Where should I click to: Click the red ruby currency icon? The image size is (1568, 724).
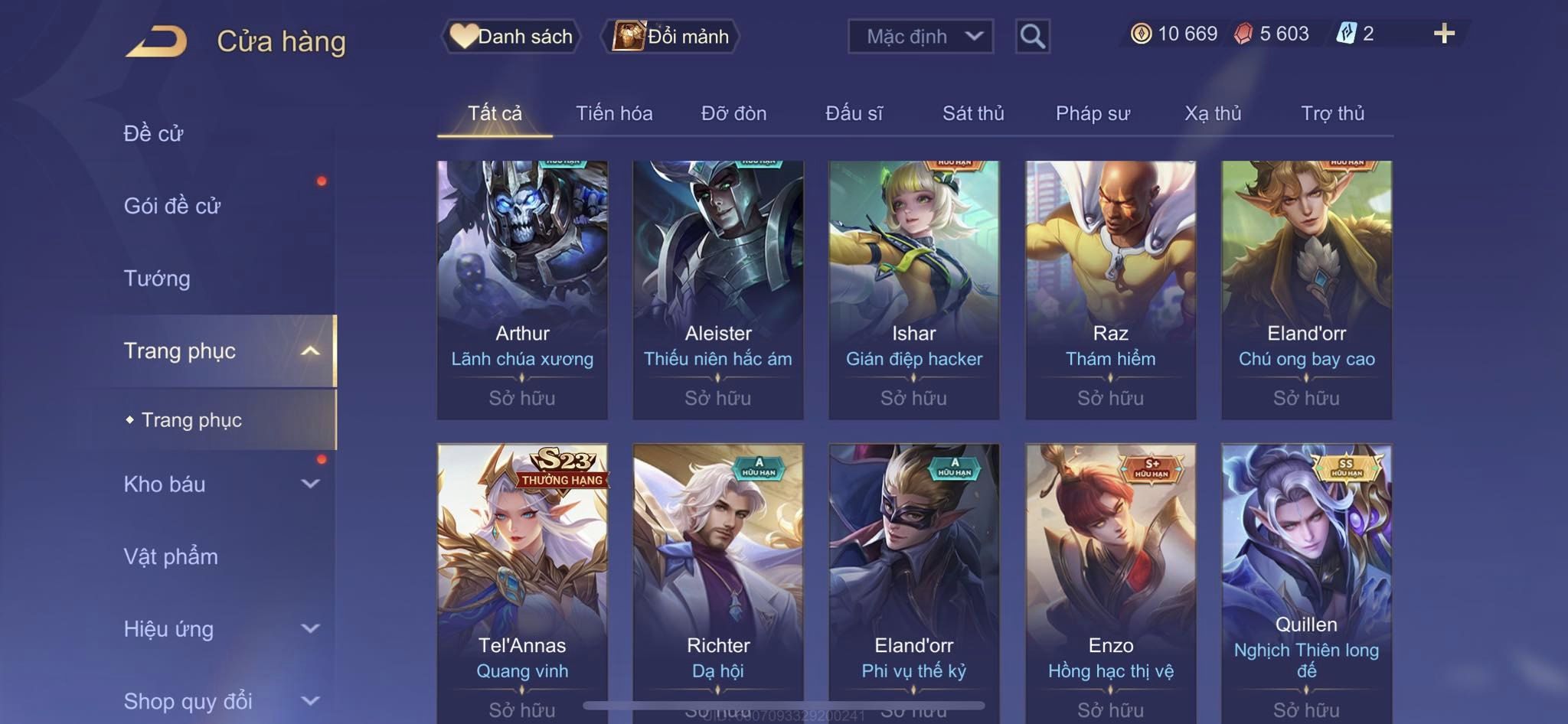(1243, 34)
